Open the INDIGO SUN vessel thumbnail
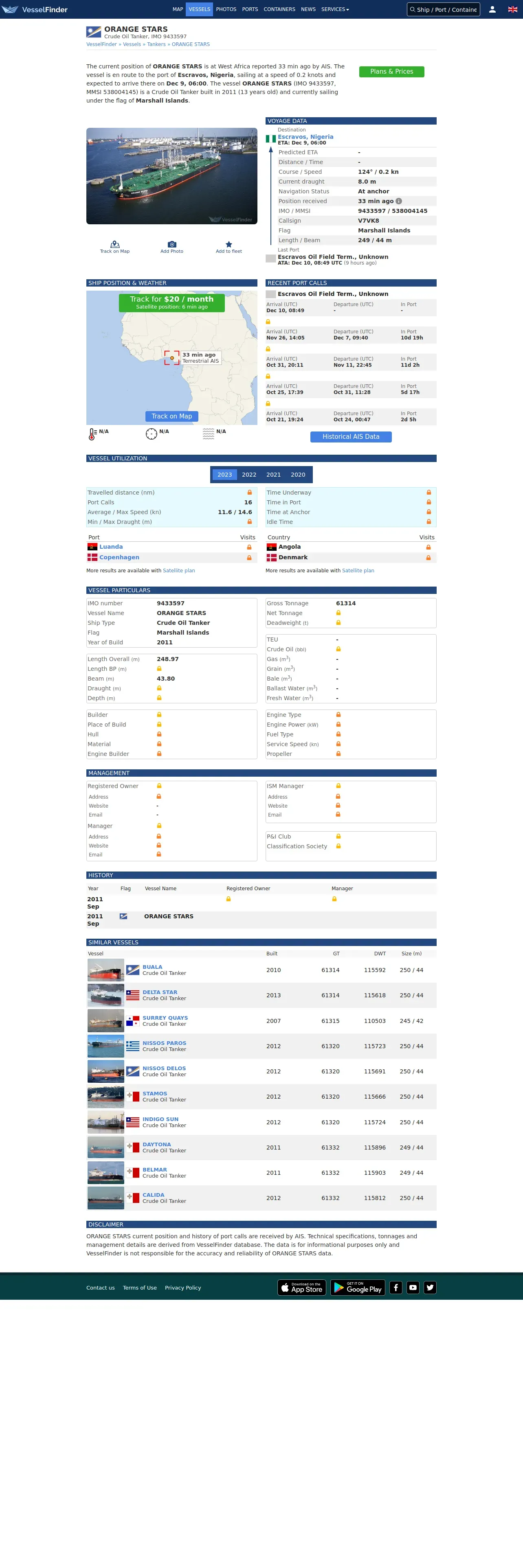This screenshot has width=523, height=1568. click(x=106, y=1122)
